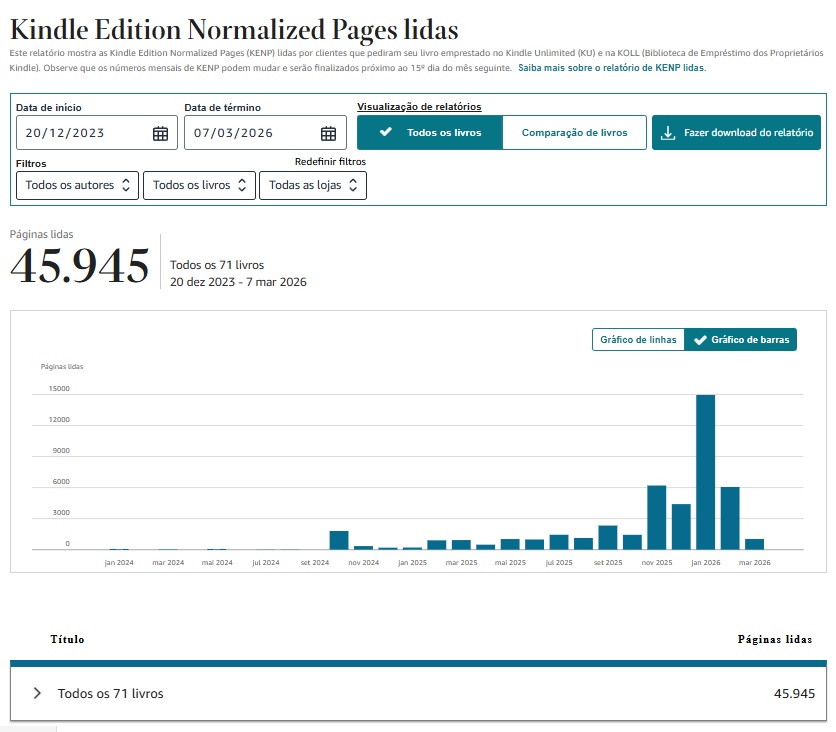Switch chart to Gráfico de linhas

(638, 339)
